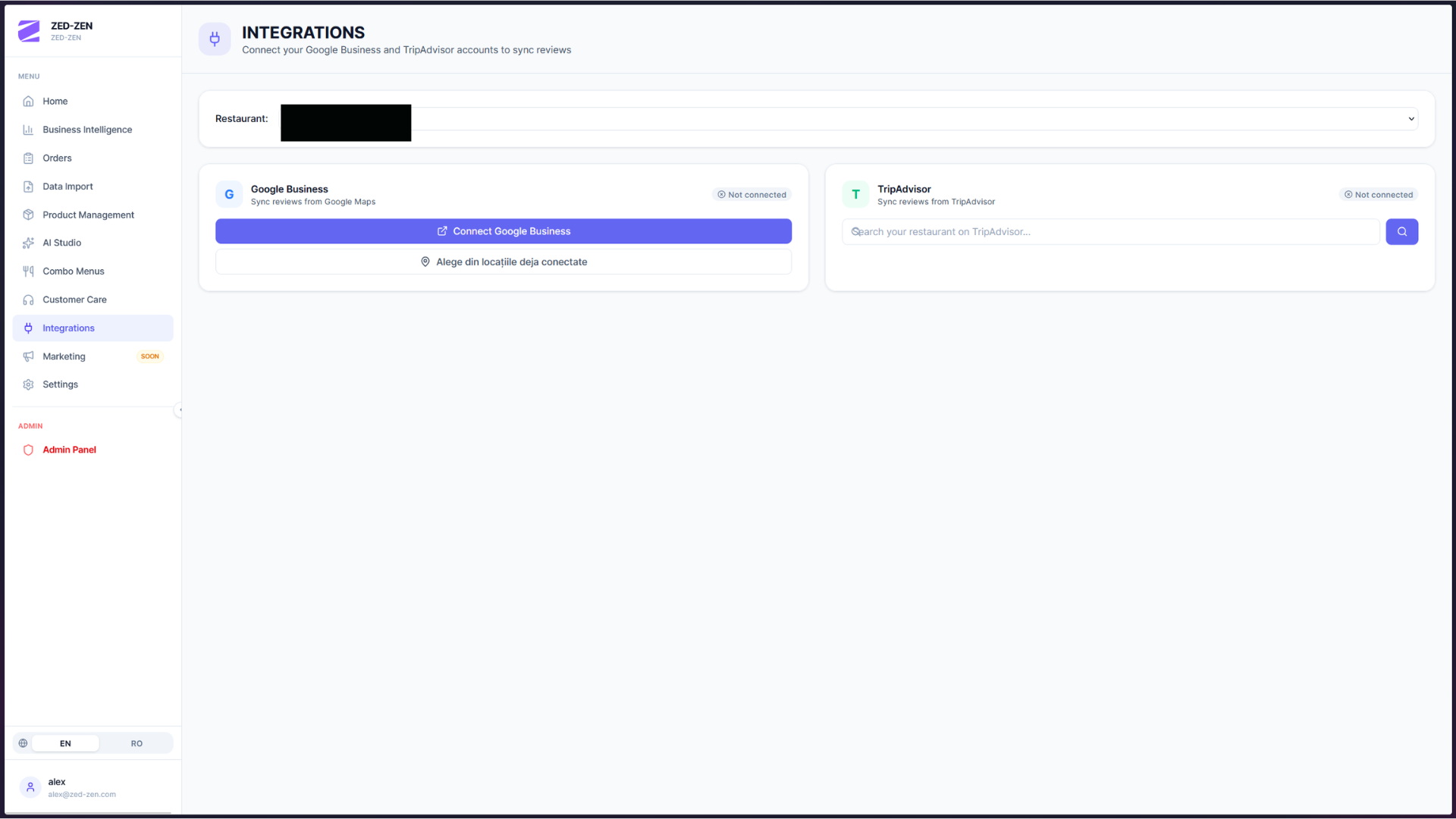Click the Combo Menus utensils icon

pos(28,271)
